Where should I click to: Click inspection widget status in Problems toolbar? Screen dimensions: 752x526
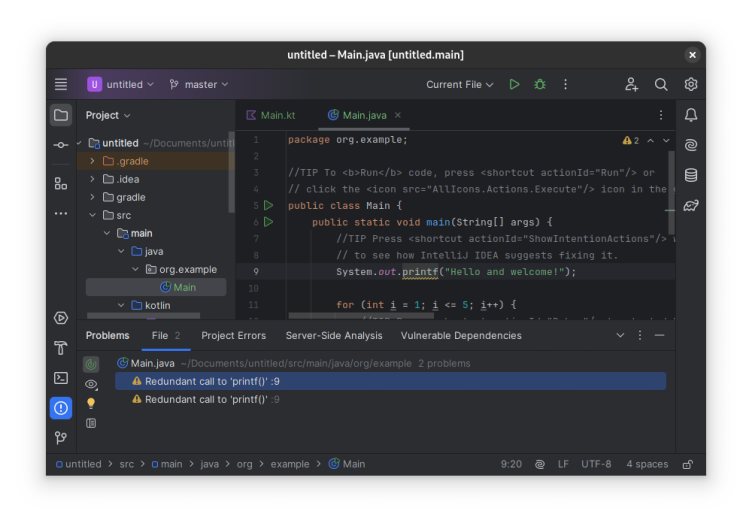click(91, 364)
